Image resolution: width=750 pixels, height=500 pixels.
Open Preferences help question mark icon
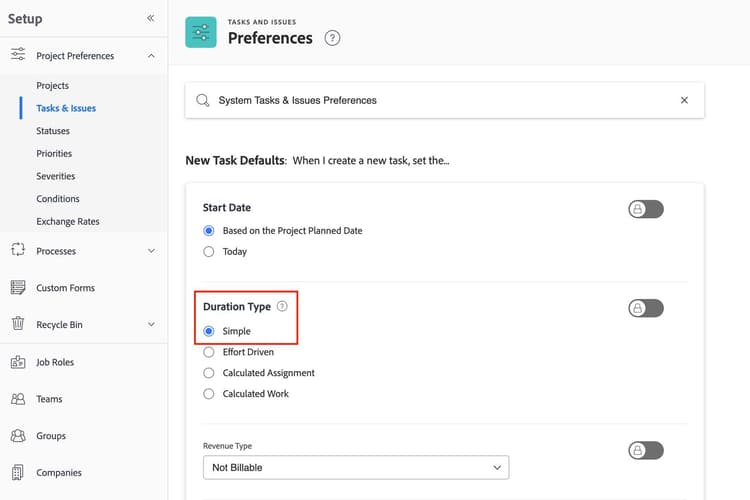point(333,38)
